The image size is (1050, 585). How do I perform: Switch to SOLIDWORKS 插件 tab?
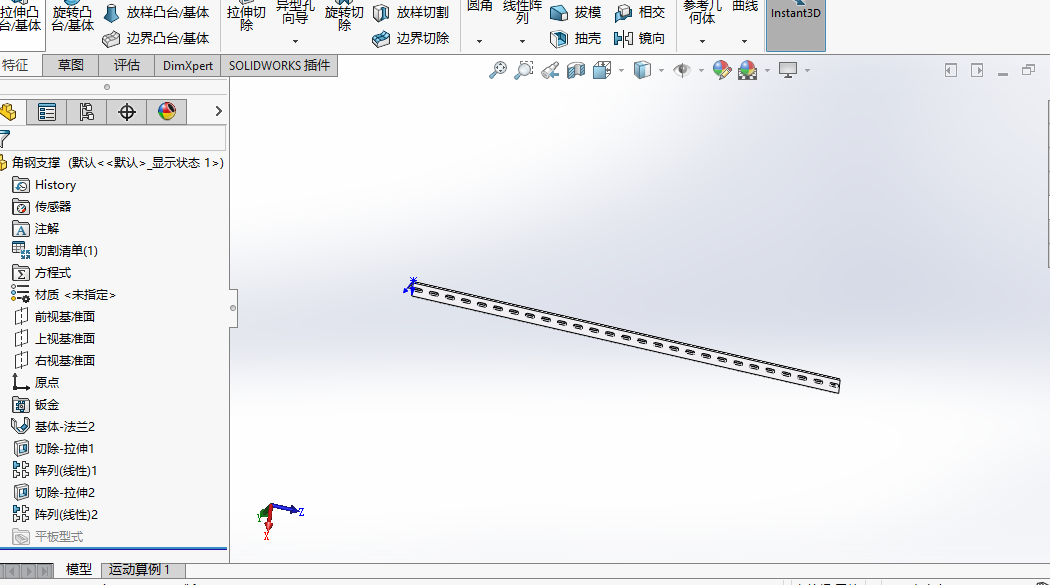pyautogui.click(x=279, y=66)
